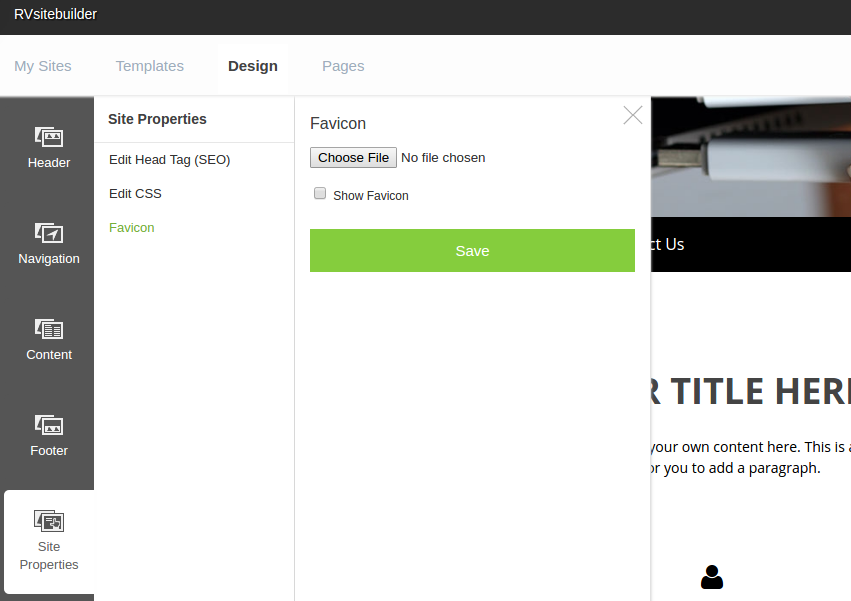Viewport: 851px width, 601px height.
Task: Click the person icon in page preview
Action: click(x=711, y=577)
